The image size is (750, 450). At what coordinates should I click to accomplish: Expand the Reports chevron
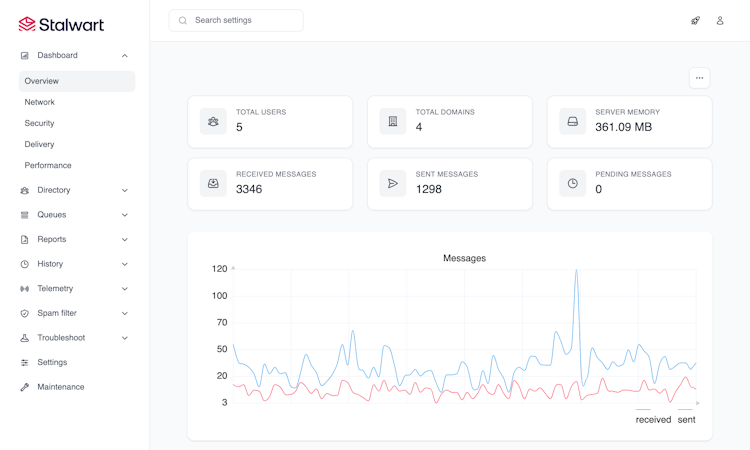(124, 240)
